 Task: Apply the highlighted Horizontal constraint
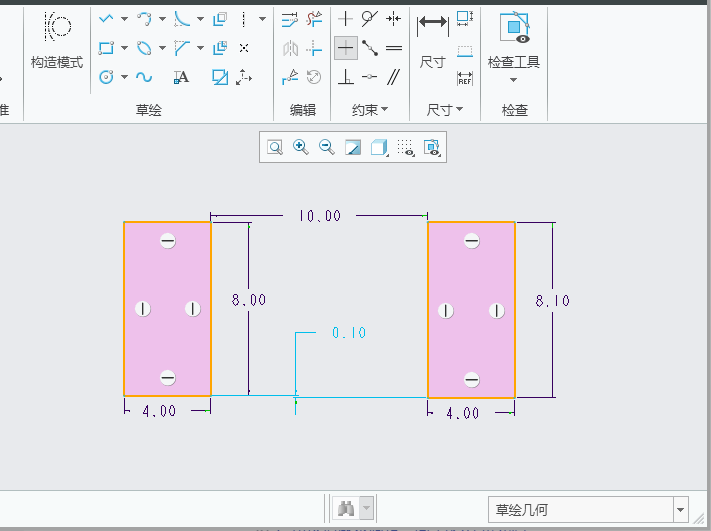click(346, 48)
